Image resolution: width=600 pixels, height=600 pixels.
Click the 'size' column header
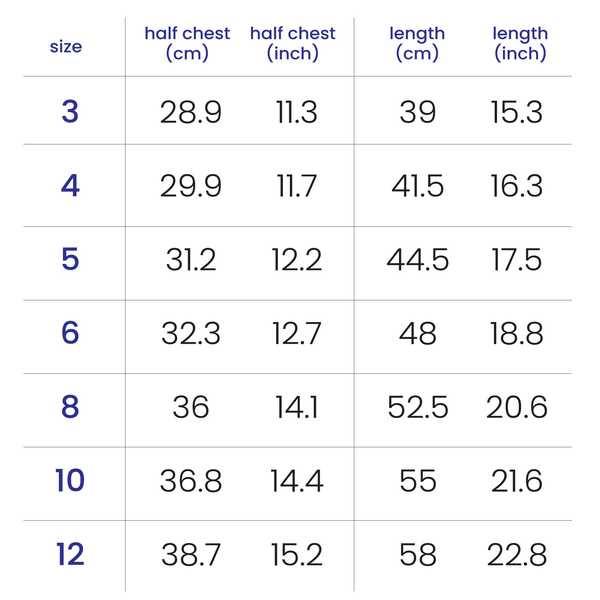pyautogui.click(x=66, y=47)
